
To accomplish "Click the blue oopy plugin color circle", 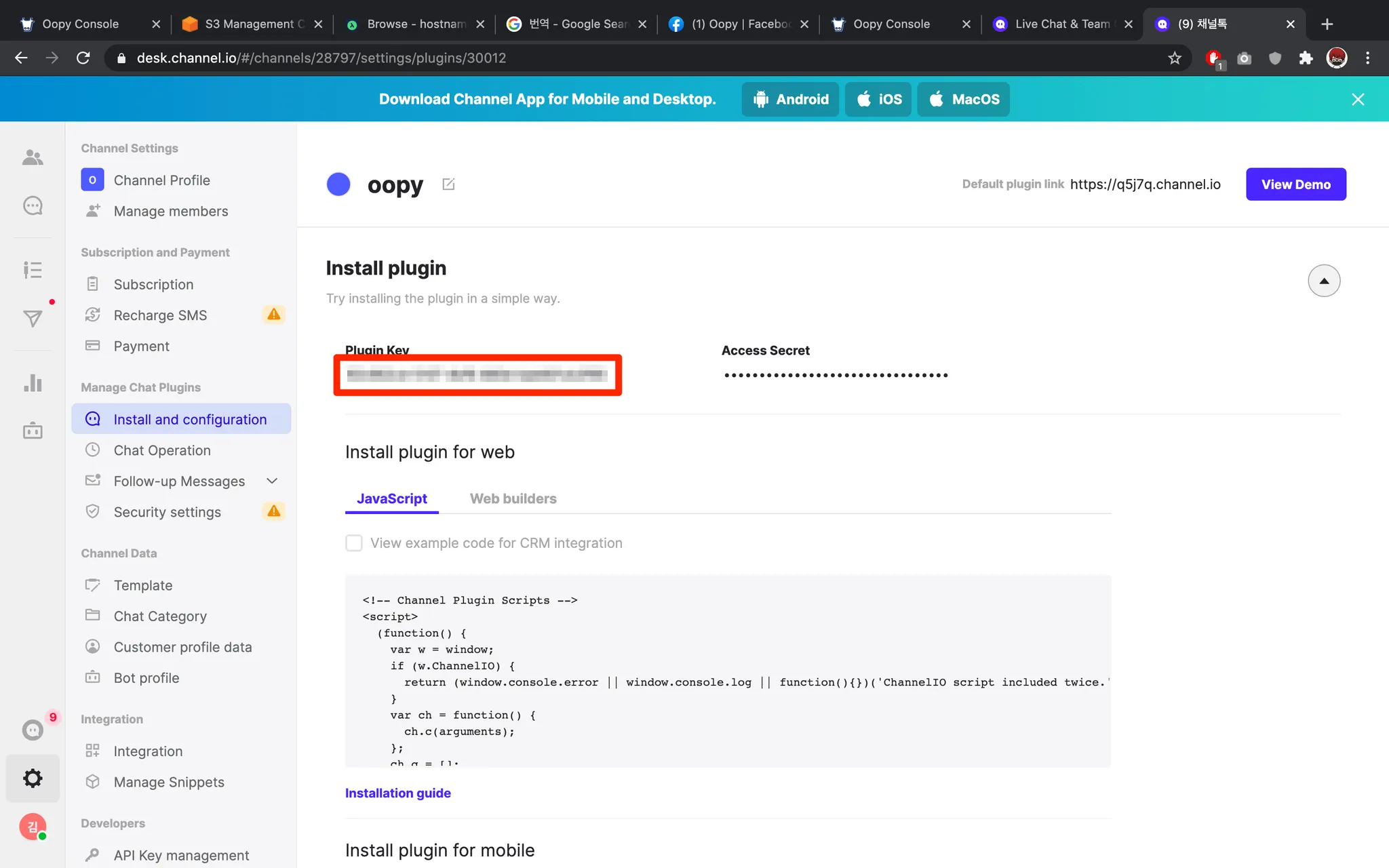I will pos(338,184).
